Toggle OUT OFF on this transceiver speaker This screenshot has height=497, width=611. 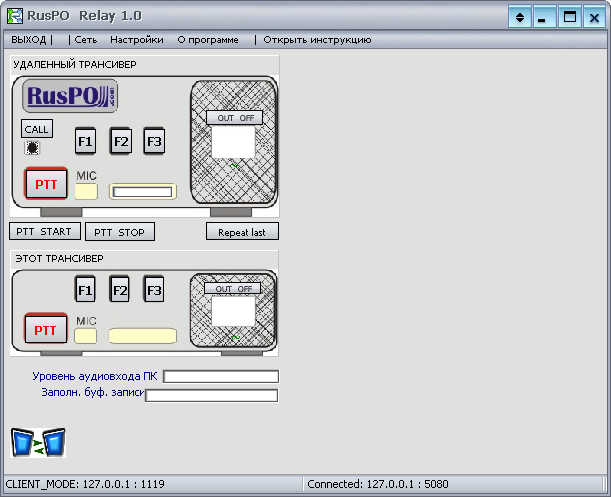[x=235, y=288]
